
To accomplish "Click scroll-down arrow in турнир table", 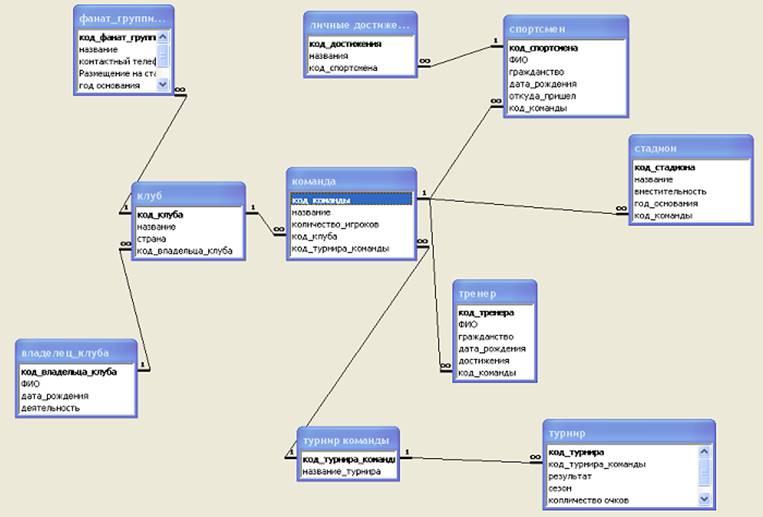I will [x=704, y=498].
